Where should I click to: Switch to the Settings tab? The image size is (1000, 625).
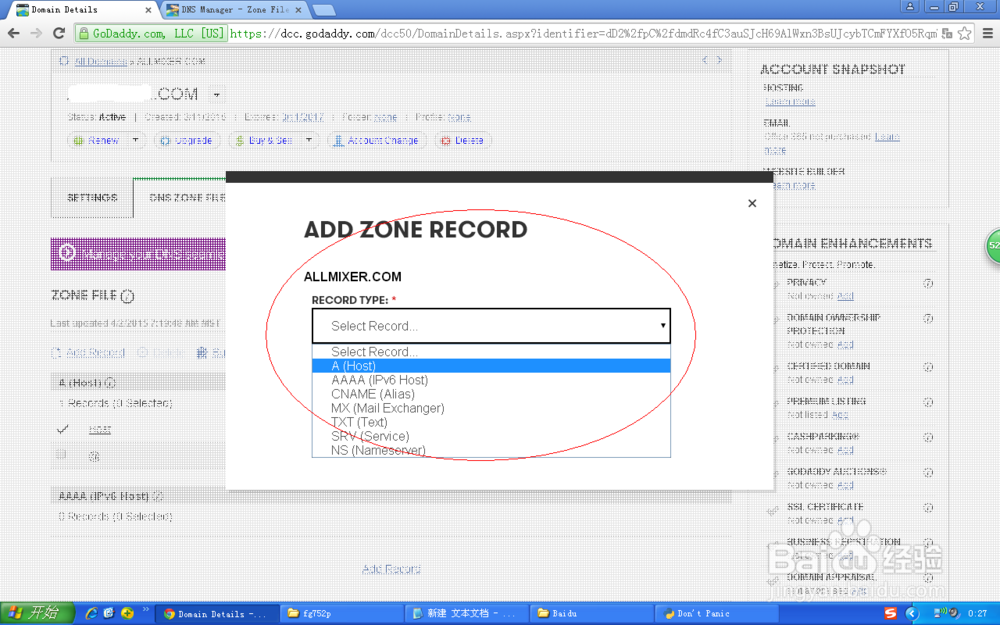(x=92, y=198)
